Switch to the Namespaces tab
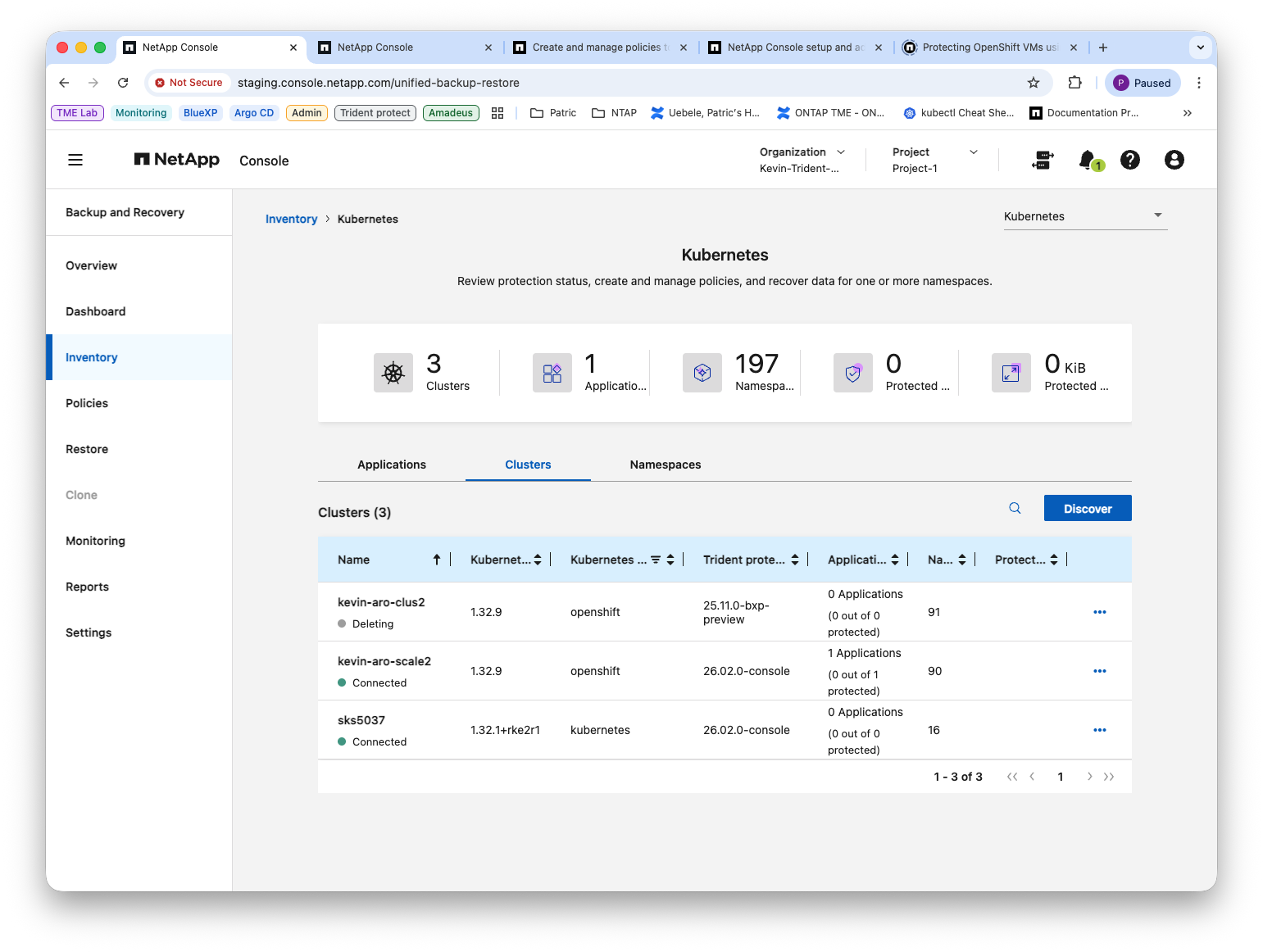The width and height of the screenshot is (1263, 952). [x=666, y=465]
